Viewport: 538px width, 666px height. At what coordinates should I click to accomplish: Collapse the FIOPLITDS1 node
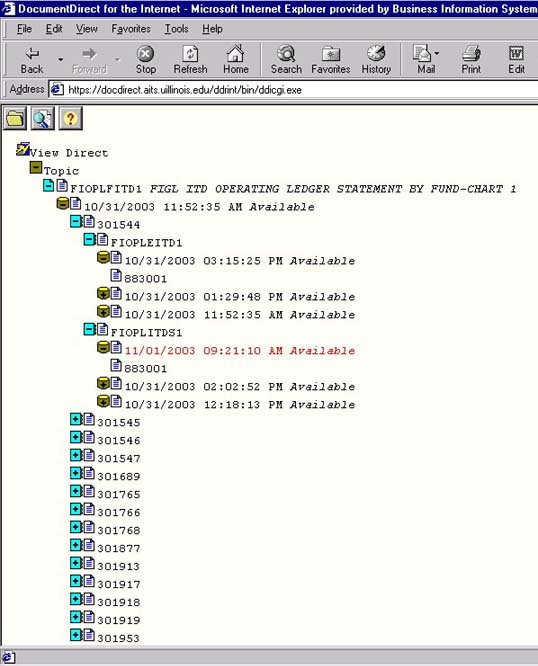click(90, 329)
